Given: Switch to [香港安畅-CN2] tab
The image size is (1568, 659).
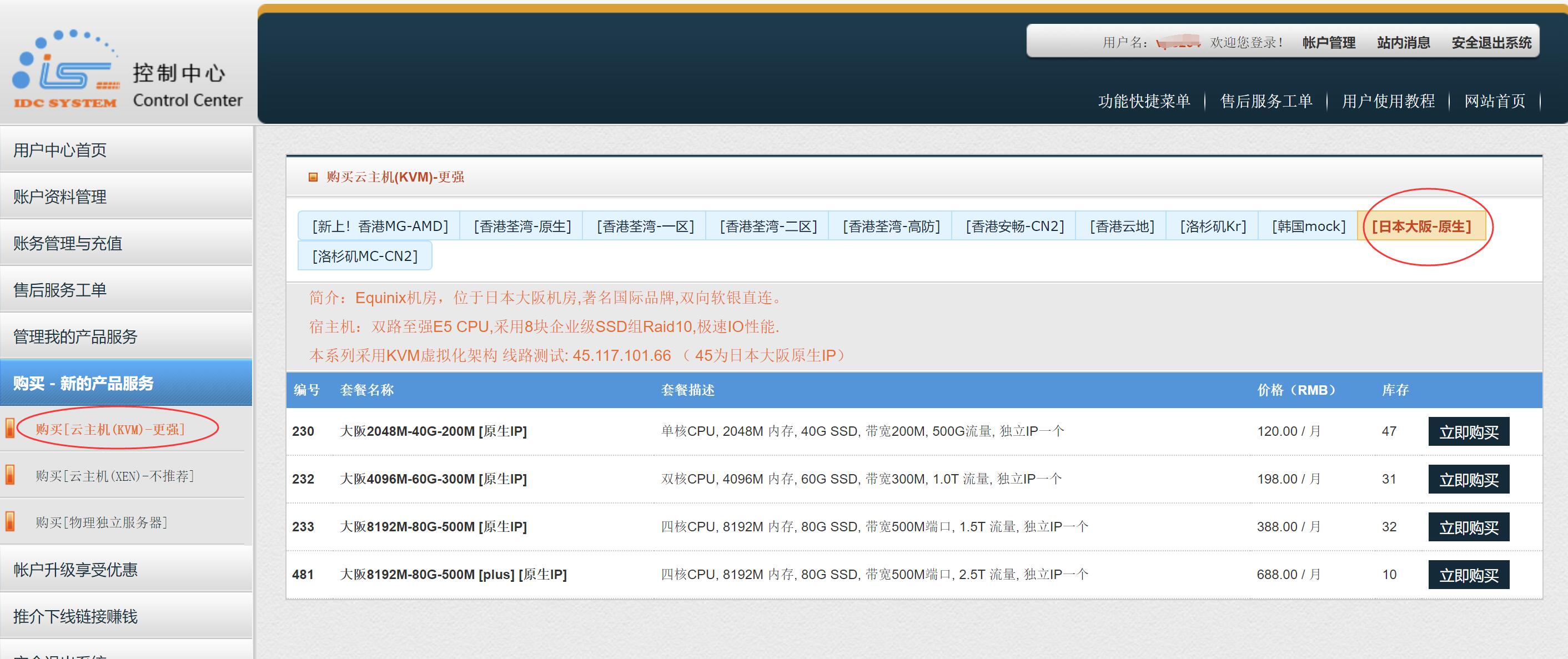Looking at the screenshot, I should coord(1014,227).
